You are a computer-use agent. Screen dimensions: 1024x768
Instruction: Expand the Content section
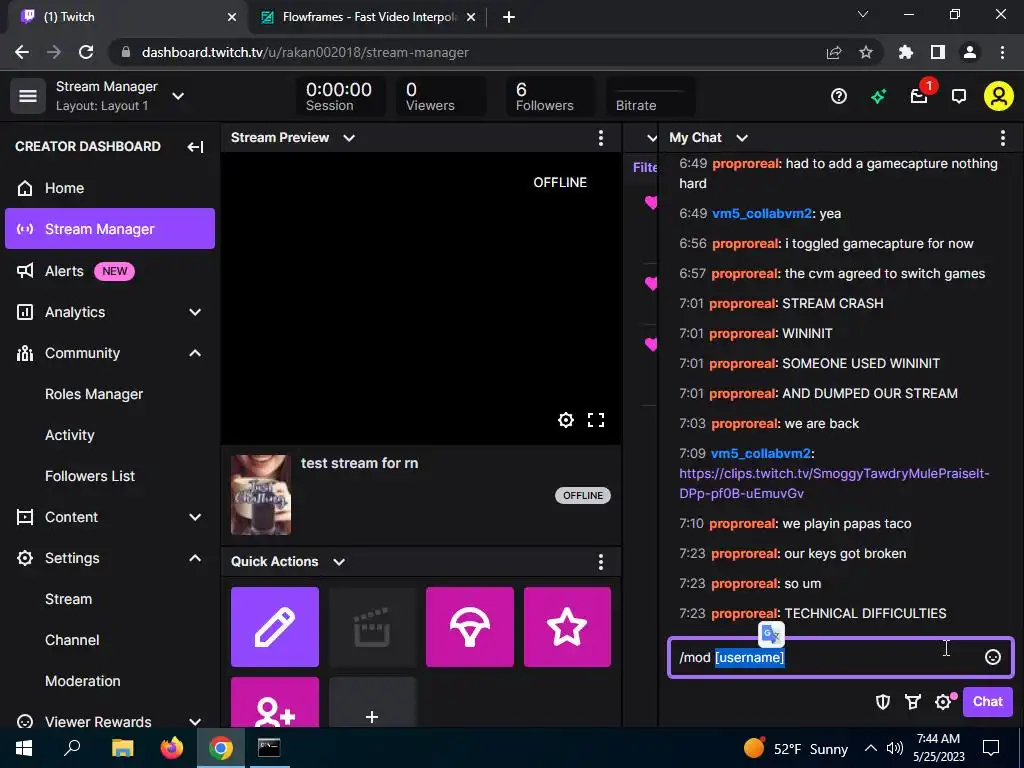[195, 517]
